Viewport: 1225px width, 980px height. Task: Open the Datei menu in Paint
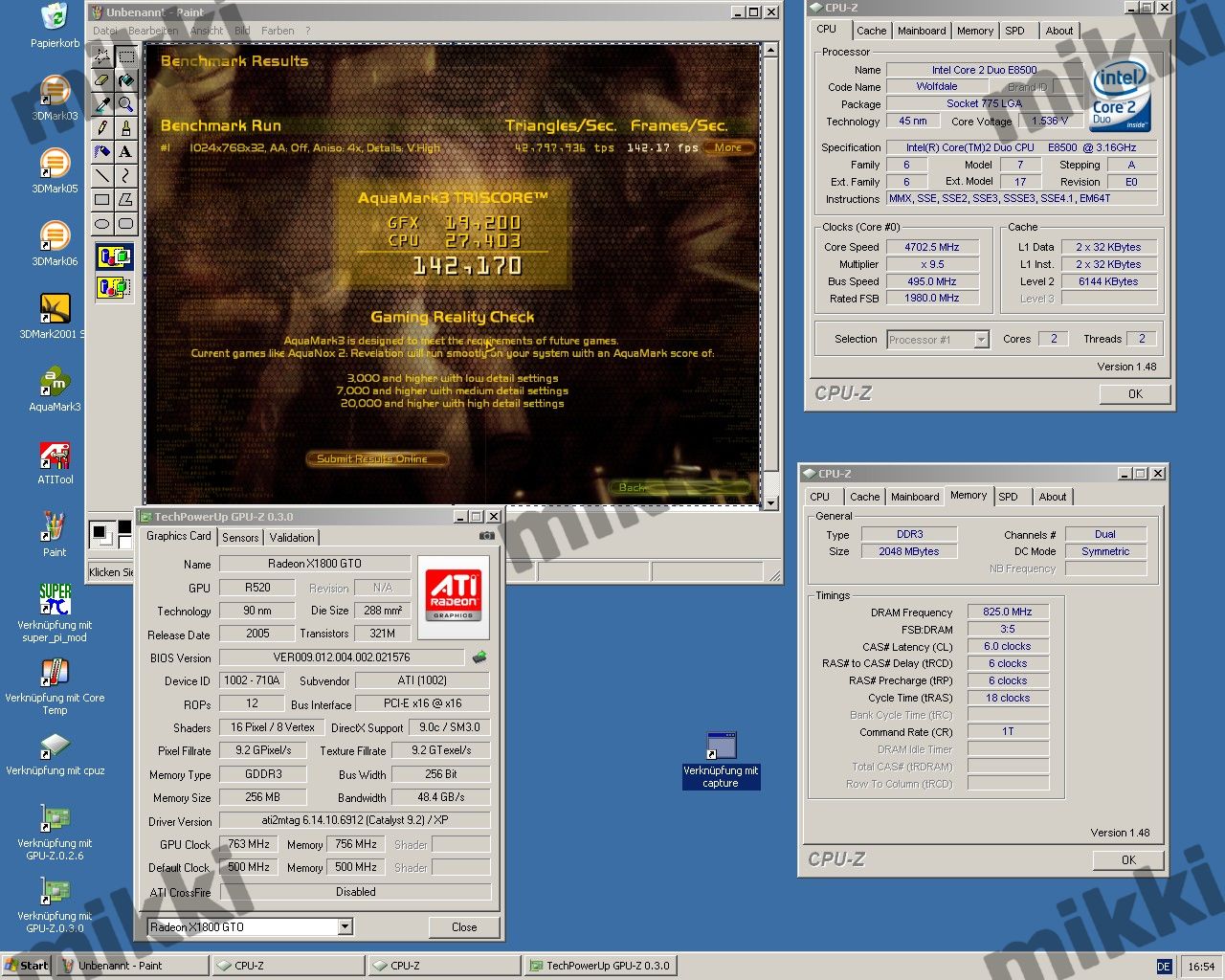point(105,31)
